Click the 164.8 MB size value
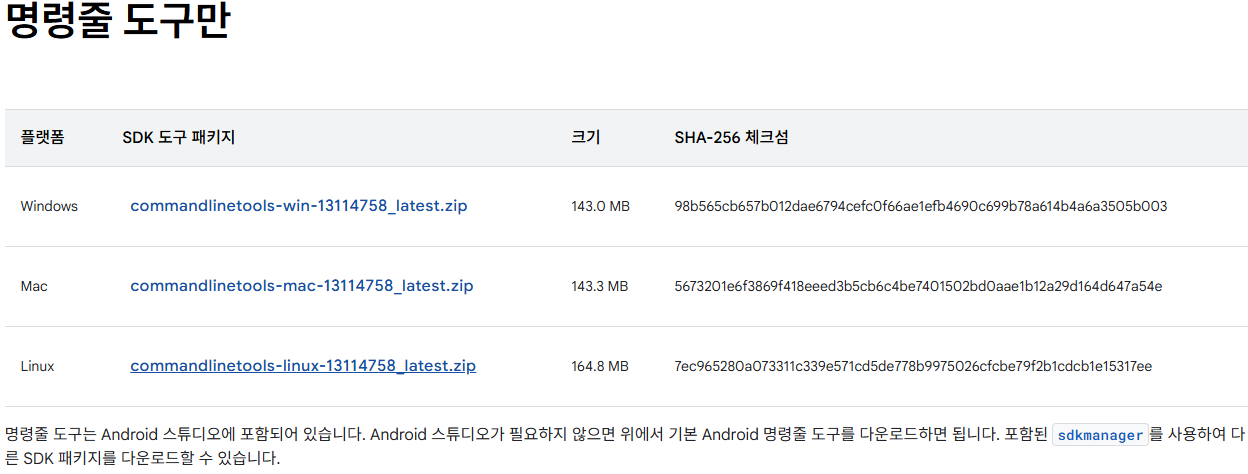The image size is (1248, 474). click(x=600, y=366)
